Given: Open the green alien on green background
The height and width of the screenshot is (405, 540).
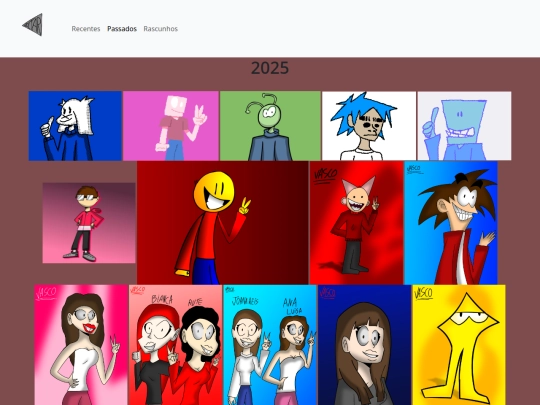Looking at the screenshot, I should click(x=270, y=126).
